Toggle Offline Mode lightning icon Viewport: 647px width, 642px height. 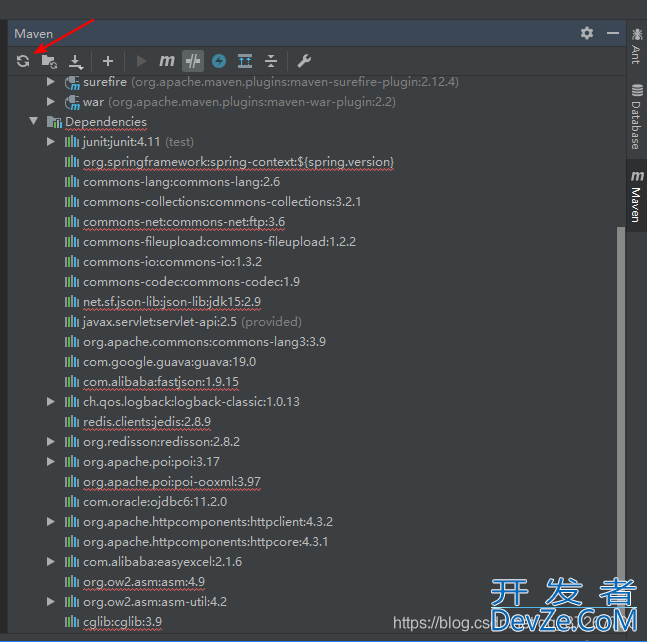coord(219,61)
